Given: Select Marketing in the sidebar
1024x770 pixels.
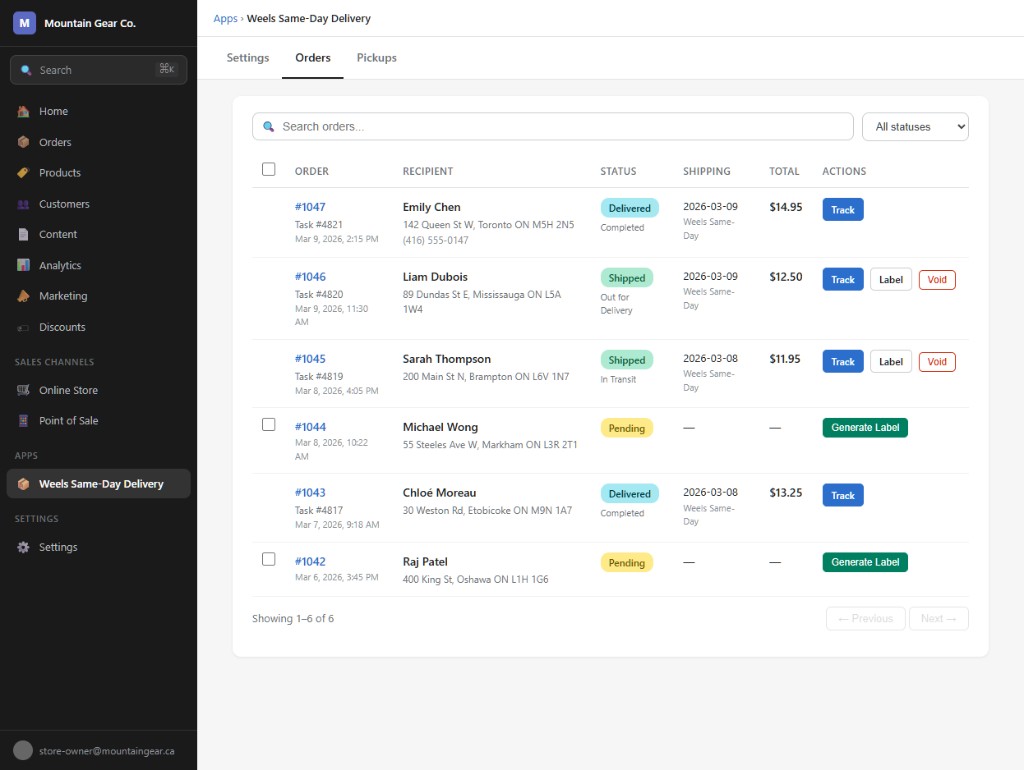Looking at the screenshot, I should [x=64, y=296].
